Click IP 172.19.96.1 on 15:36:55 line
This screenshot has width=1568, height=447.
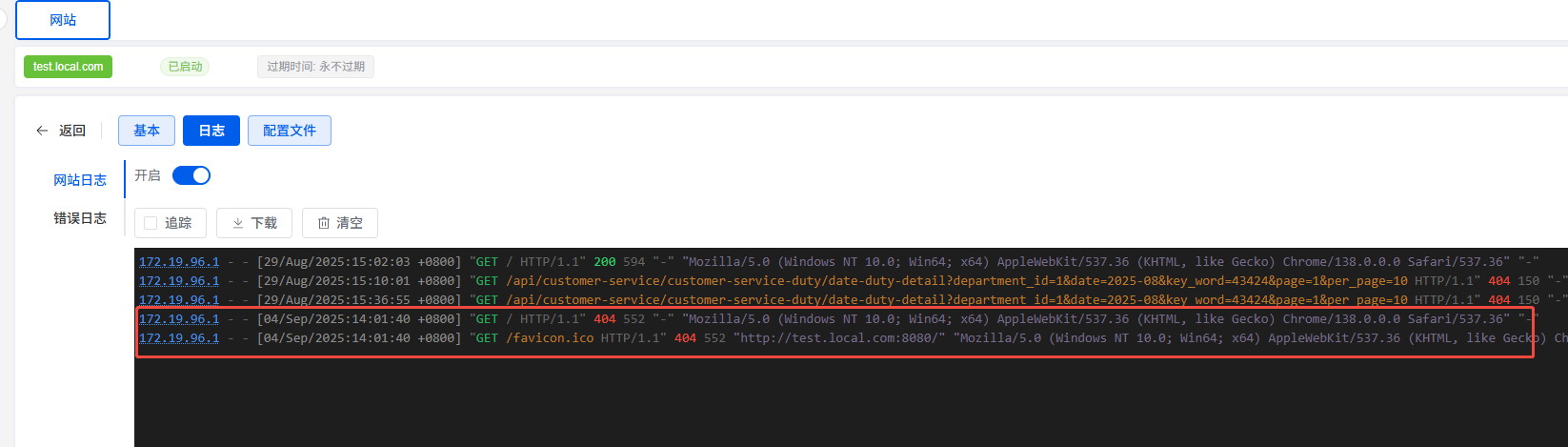(179, 300)
